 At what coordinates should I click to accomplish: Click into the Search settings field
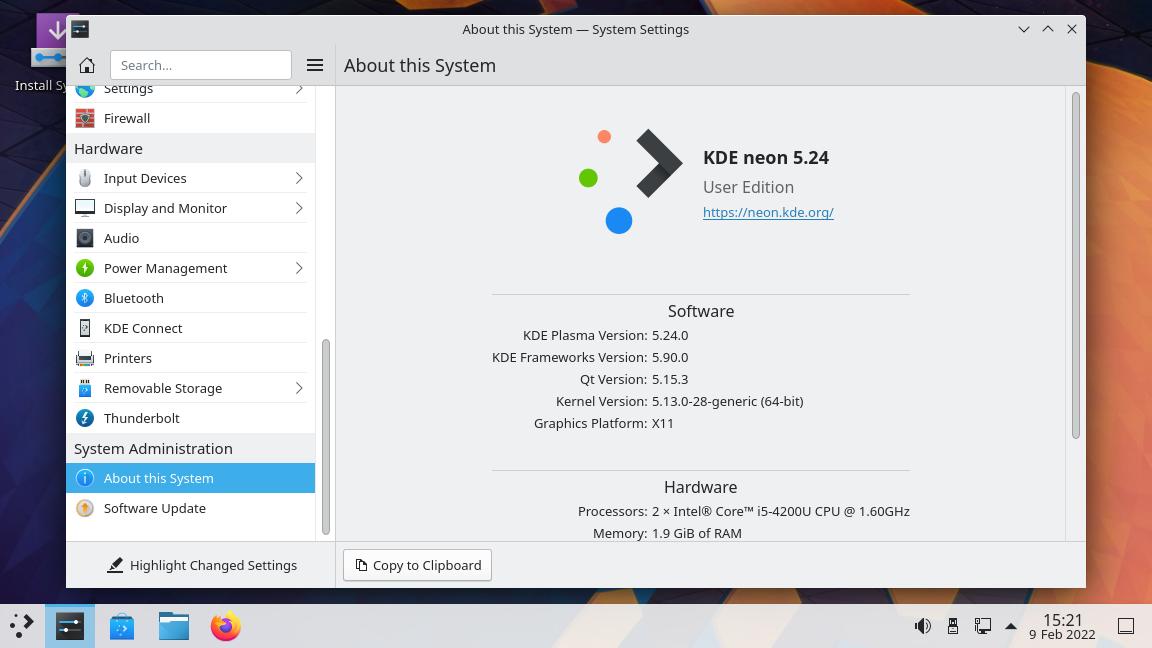coord(201,65)
